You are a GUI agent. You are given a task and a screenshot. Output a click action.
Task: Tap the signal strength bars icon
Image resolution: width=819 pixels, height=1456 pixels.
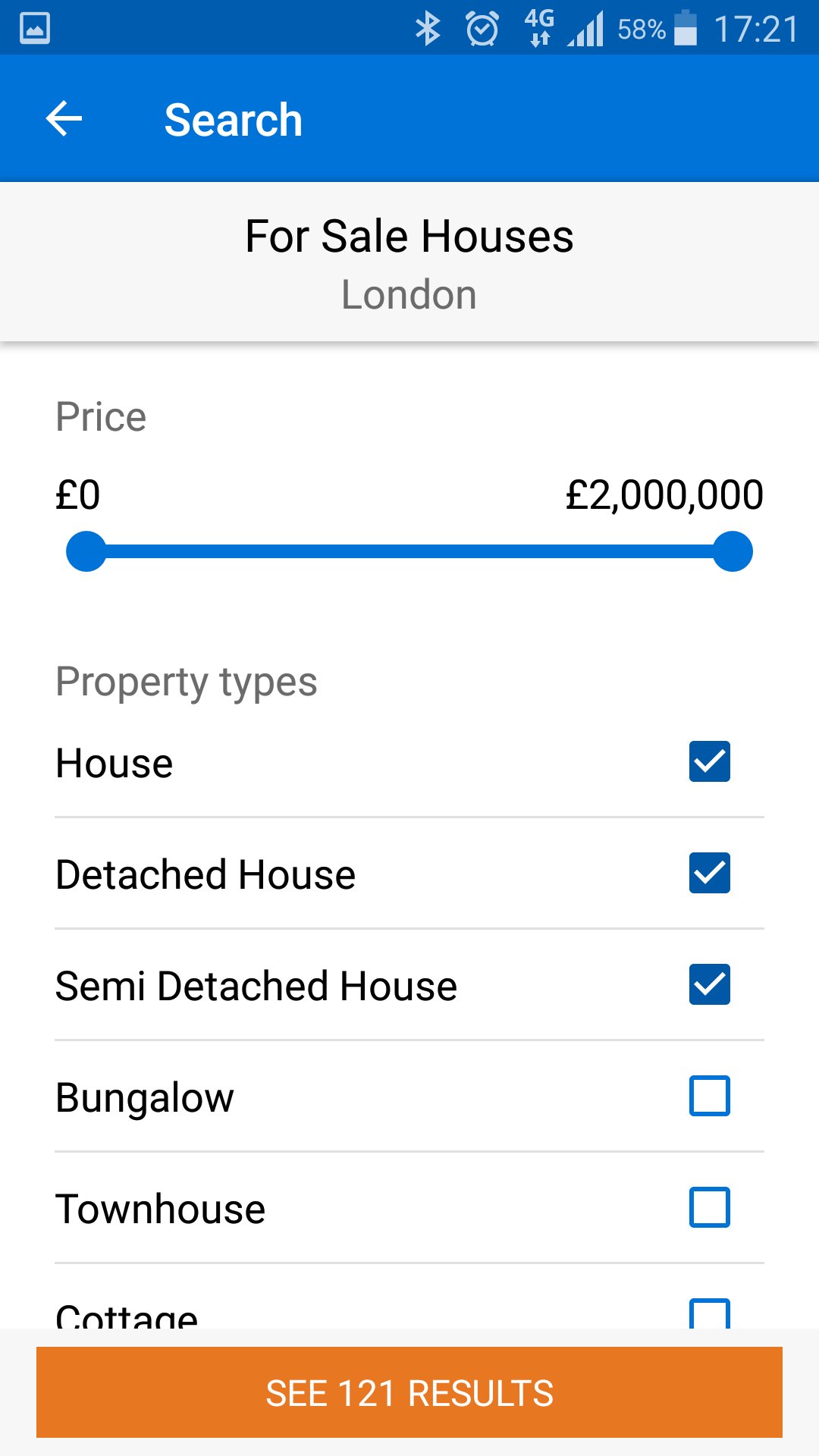(x=586, y=30)
